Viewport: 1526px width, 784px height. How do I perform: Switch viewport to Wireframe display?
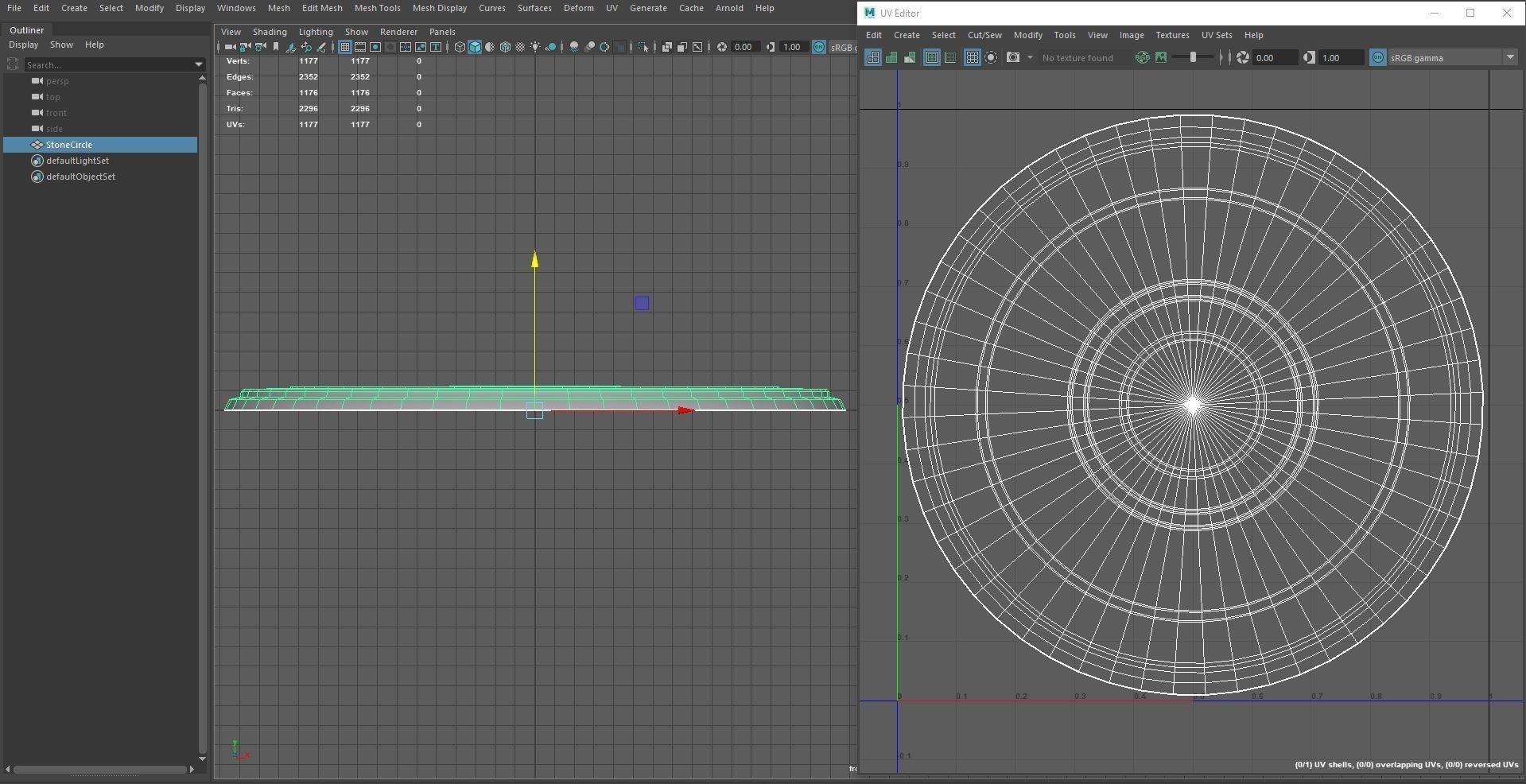pos(460,47)
